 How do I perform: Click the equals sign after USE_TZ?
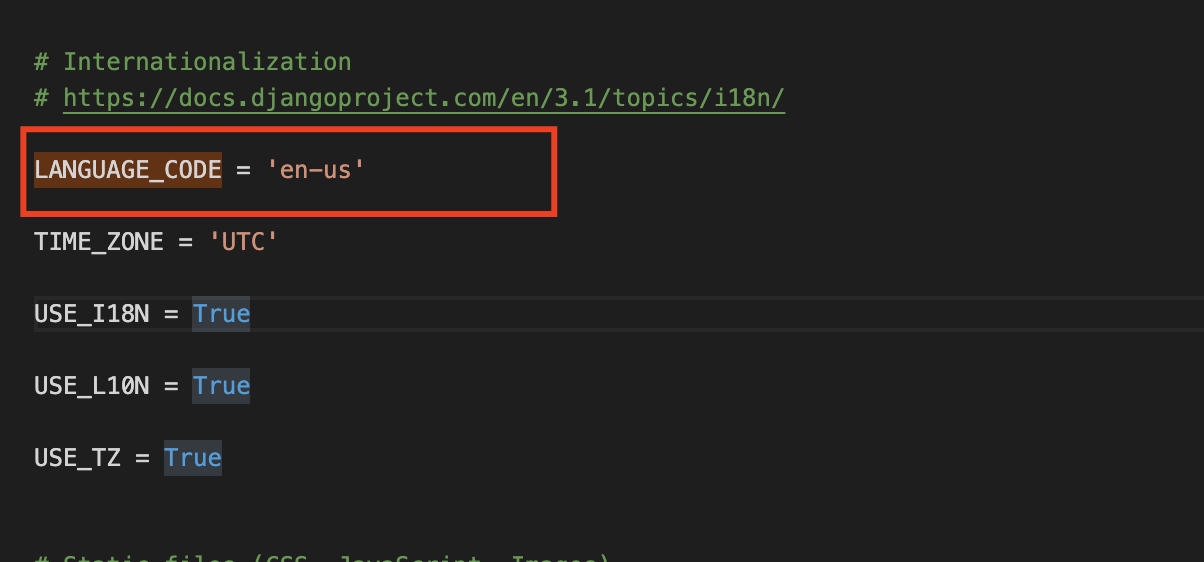(142, 458)
